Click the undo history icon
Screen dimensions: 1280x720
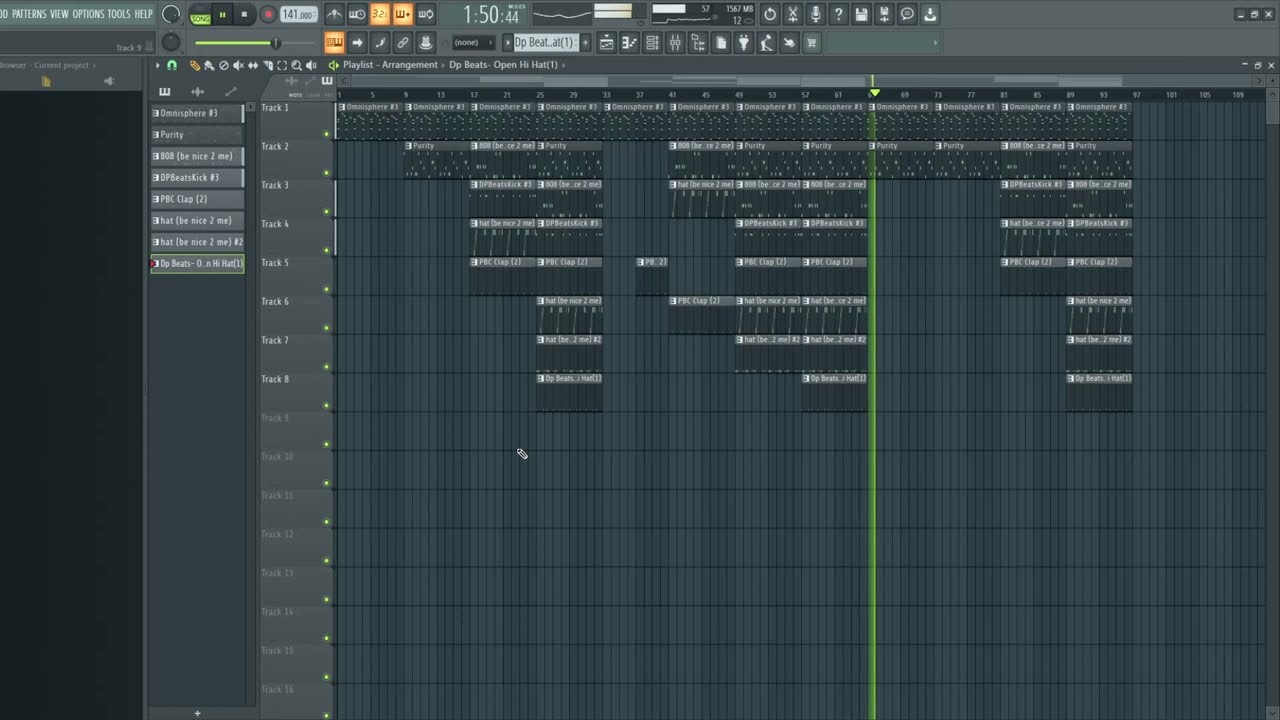click(770, 14)
